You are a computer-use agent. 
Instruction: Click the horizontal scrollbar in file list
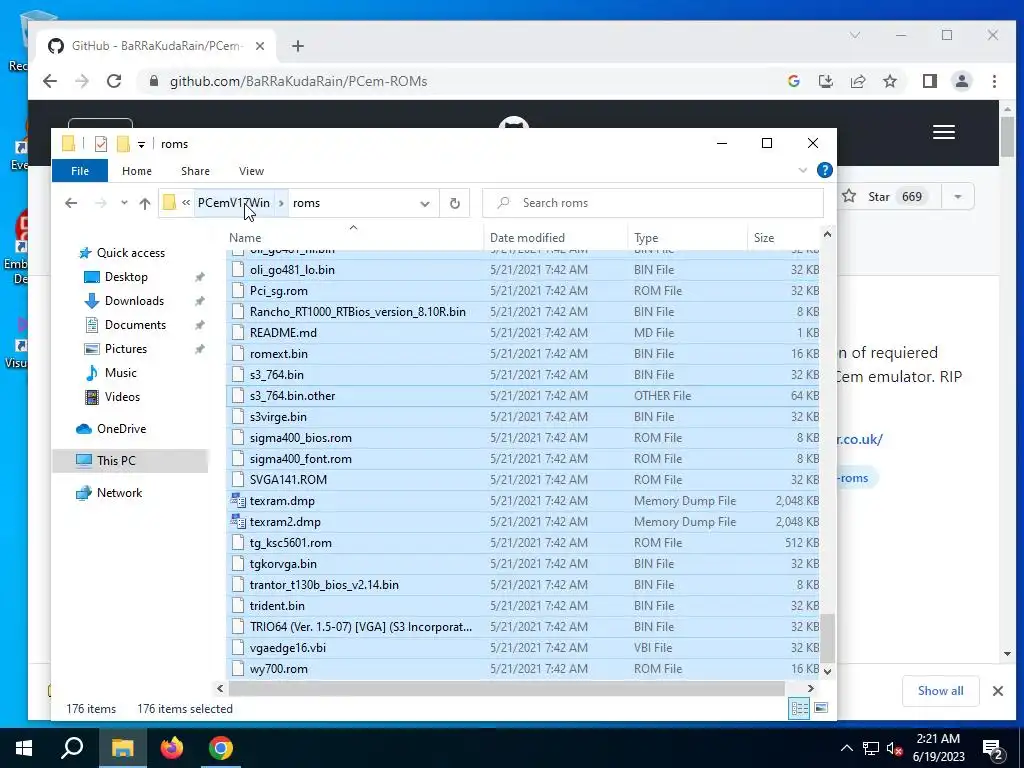pyautogui.click(x=507, y=688)
